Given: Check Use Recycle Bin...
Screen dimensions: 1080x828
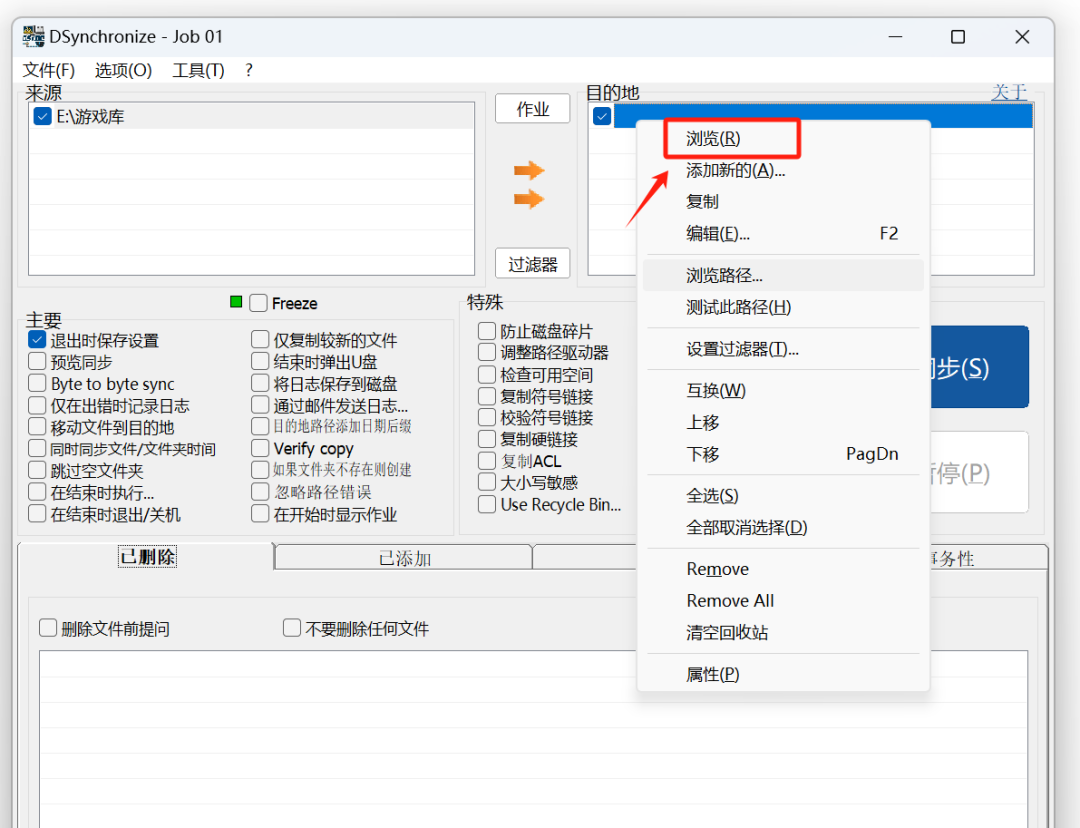Looking at the screenshot, I should pyautogui.click(x=487, y=504).
